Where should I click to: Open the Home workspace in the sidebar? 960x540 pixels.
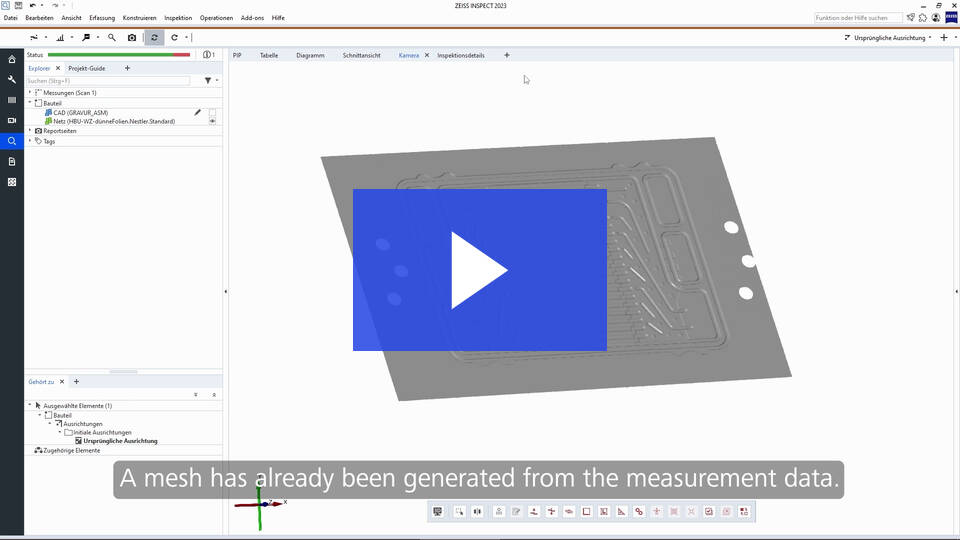[x=12, y=59]
